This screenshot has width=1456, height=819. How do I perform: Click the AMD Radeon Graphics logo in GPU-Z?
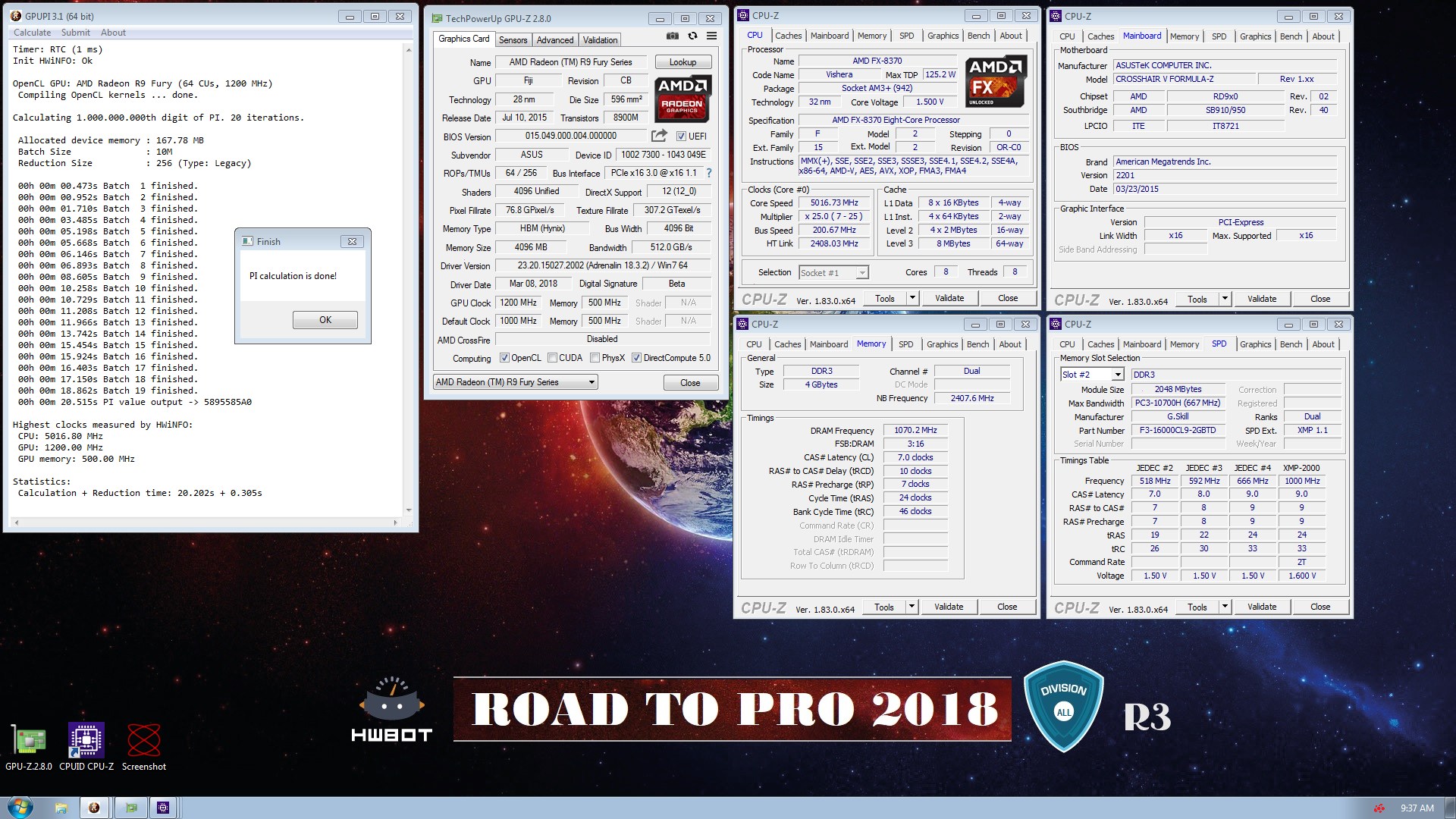(x=682, y=99)
